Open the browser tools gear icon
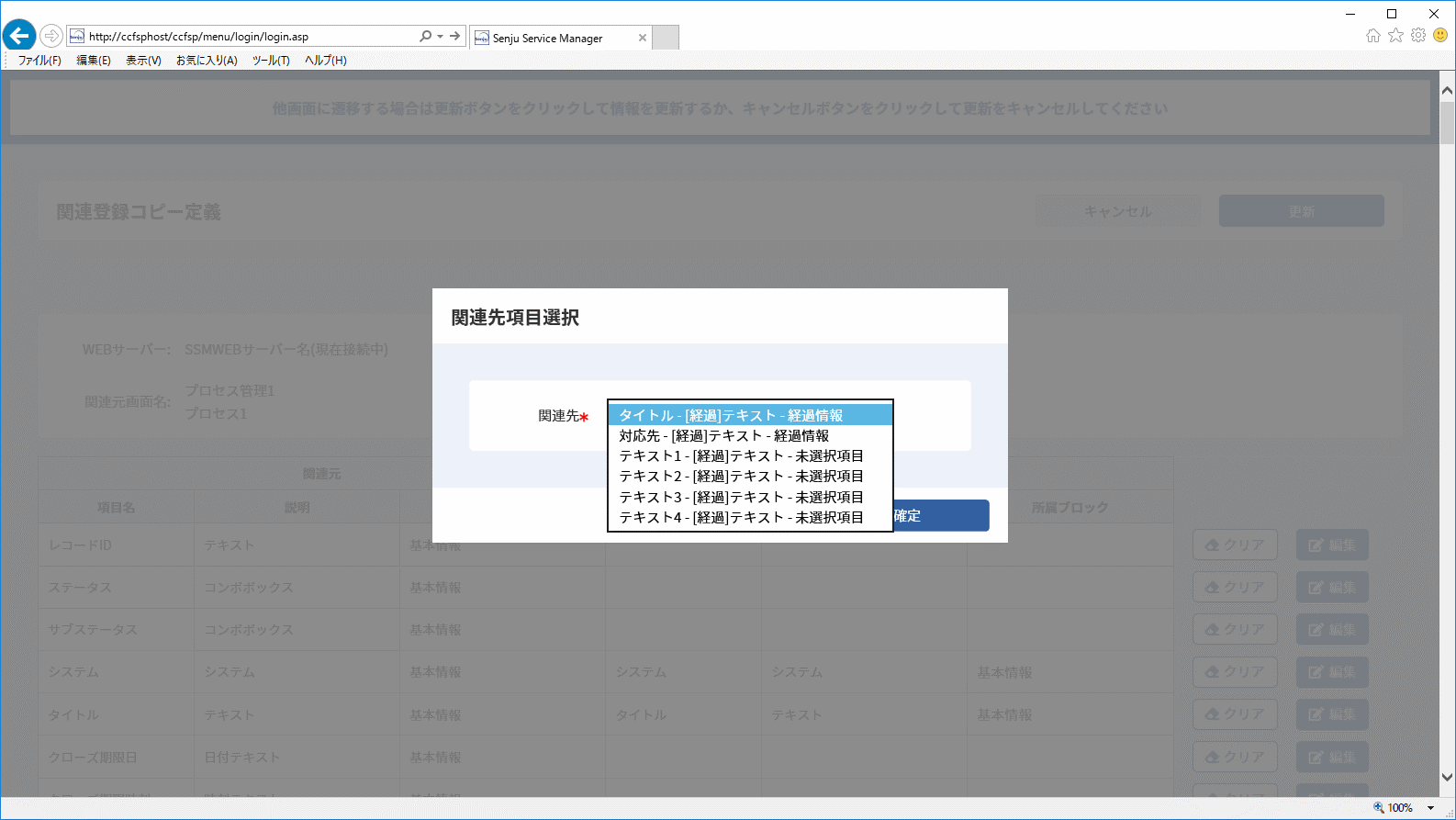The height and width of the screenshot is (820, 1456). 1418,36
